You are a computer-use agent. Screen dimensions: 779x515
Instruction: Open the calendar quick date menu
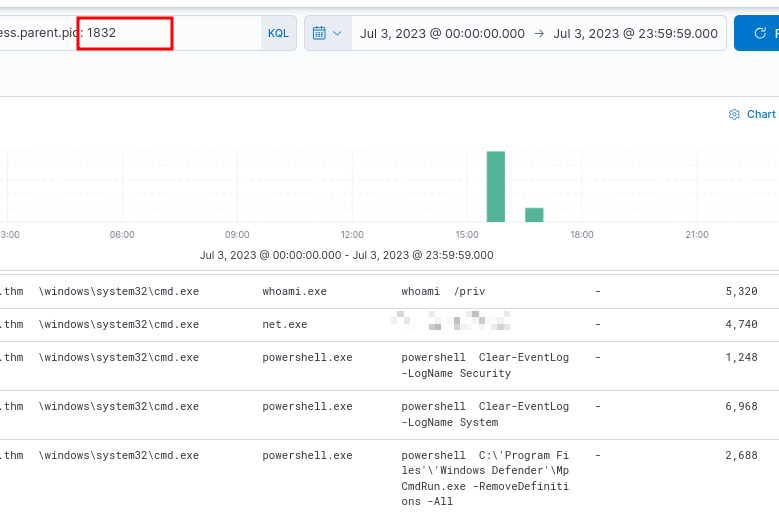tap(327, 33)
